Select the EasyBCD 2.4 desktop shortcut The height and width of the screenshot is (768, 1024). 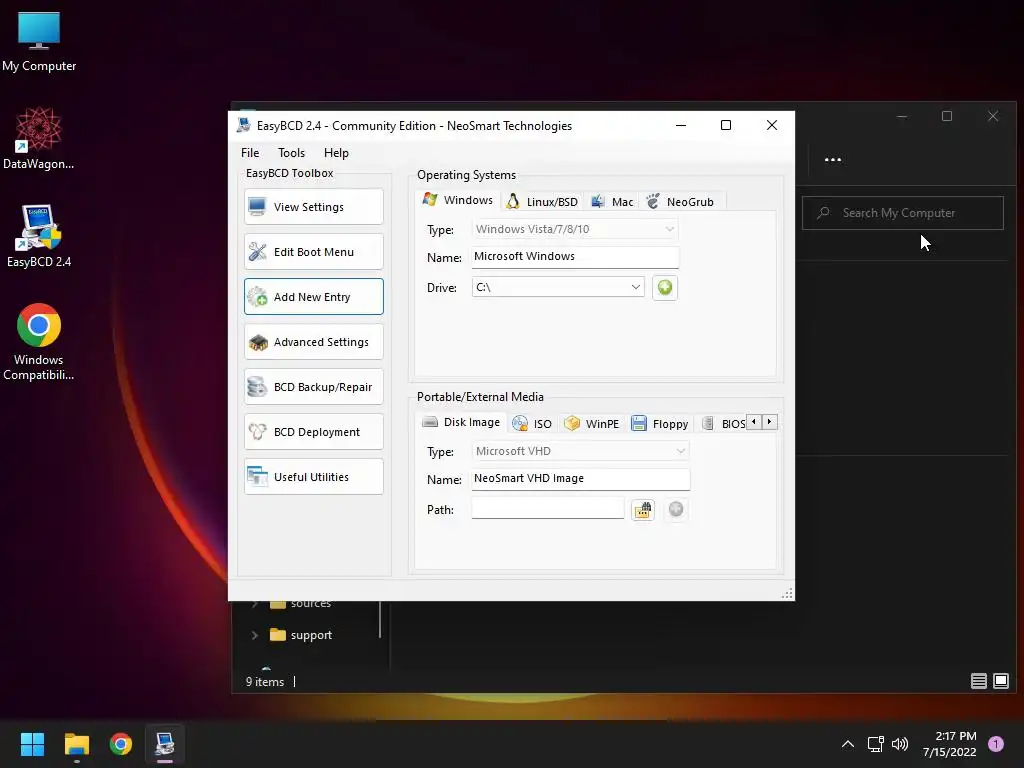coord(39,236)
